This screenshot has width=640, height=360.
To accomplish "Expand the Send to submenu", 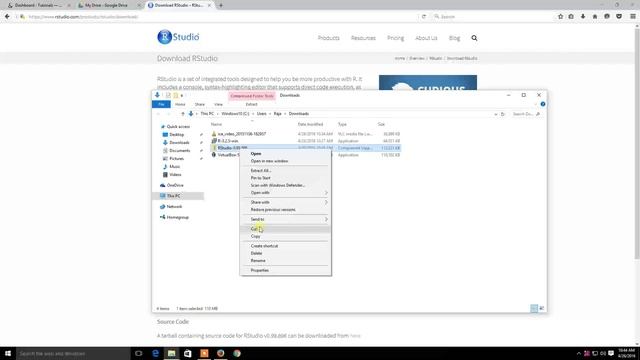I will [x=285, y=220].
